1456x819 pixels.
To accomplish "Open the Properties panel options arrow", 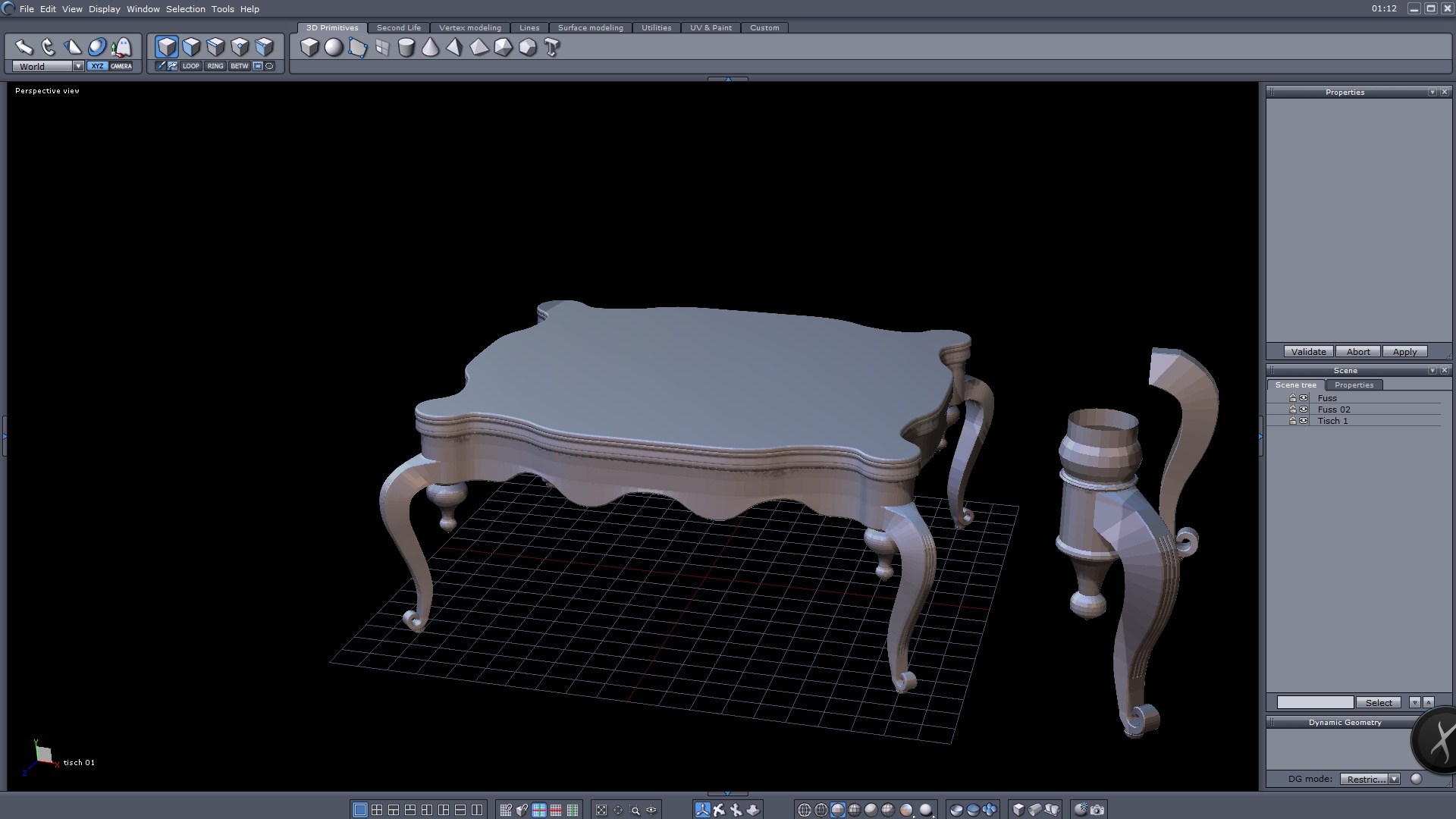I will tap(1432, 92).
